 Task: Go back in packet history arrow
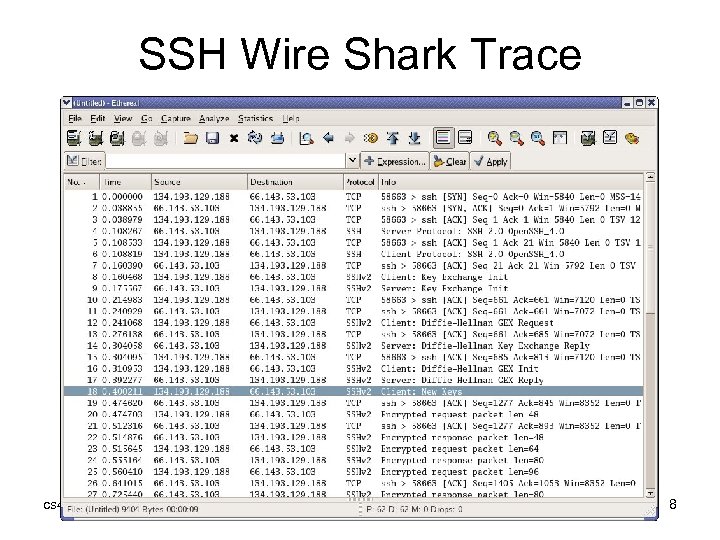(x=328, y=138)
